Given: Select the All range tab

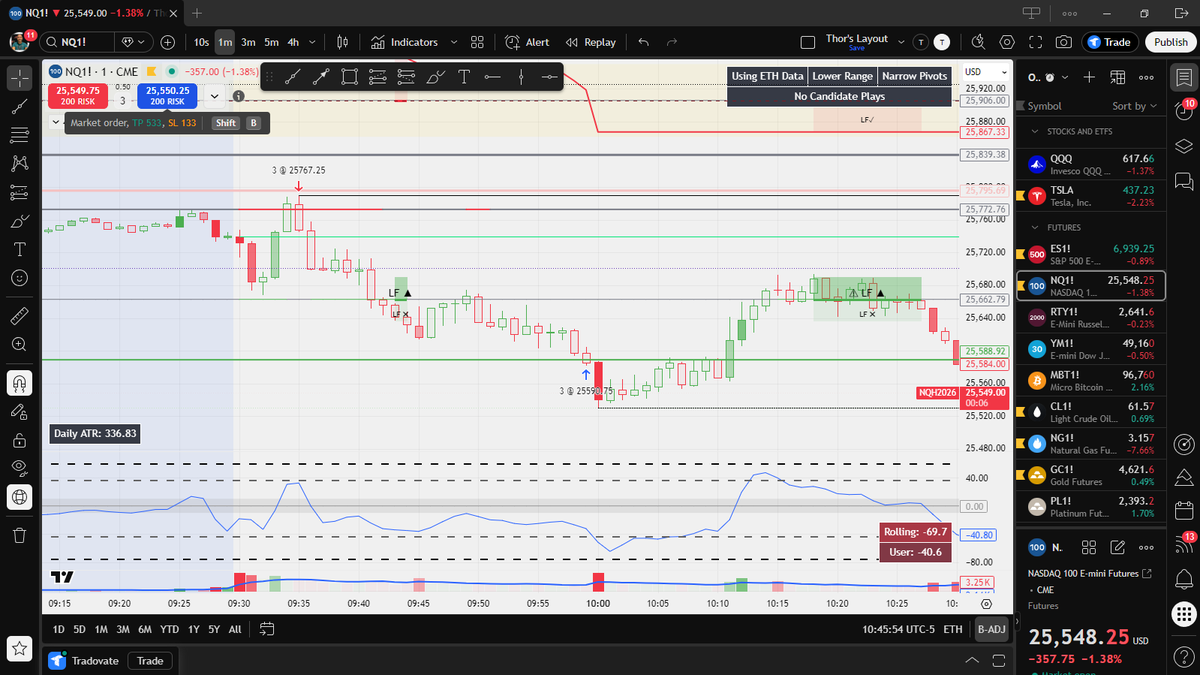Looking at the screenshot, I should pyautogui.click(x=235, y=629).
